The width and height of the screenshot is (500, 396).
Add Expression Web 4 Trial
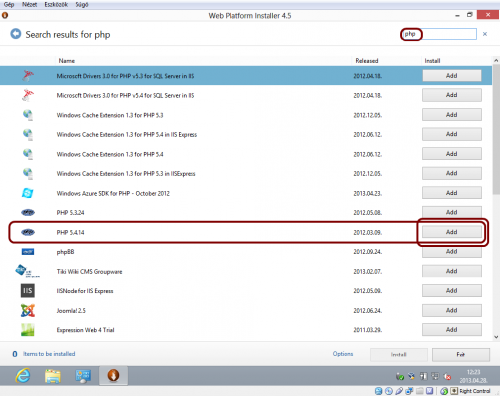[x=452, y=329]
